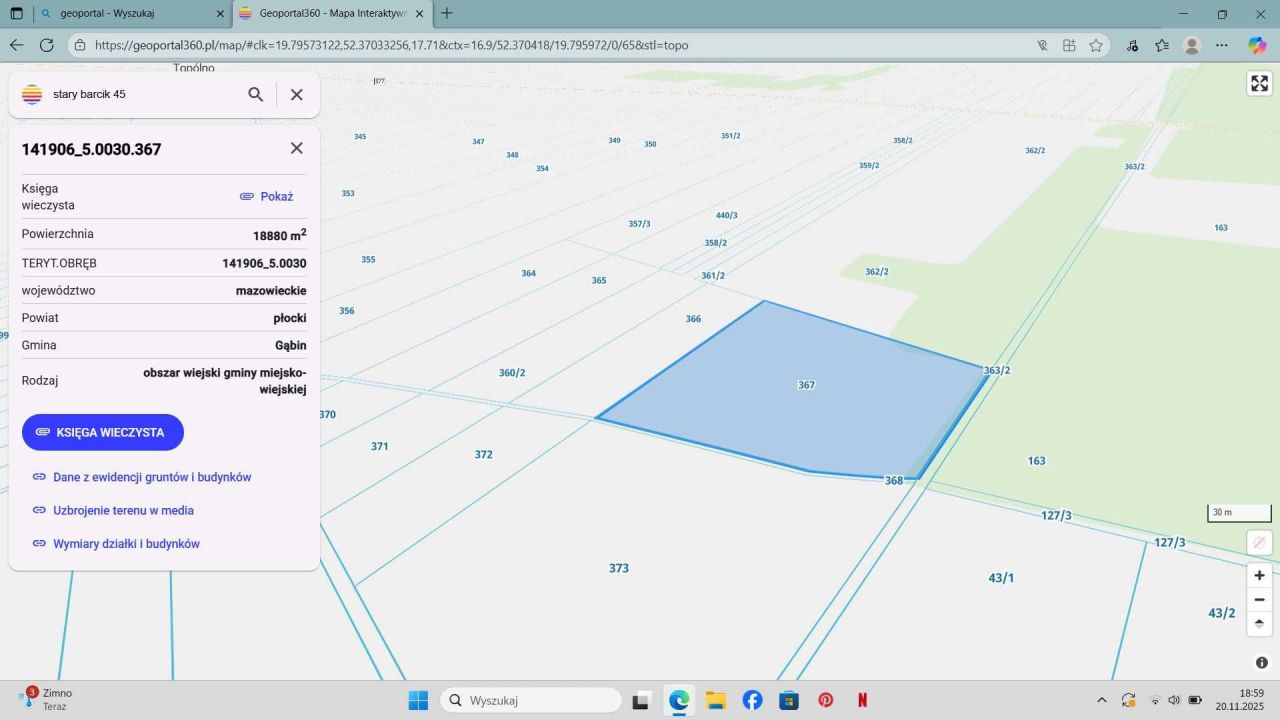Screen dimensions: 1280x720
Task: Open a new browser tab
Action: 447,14
